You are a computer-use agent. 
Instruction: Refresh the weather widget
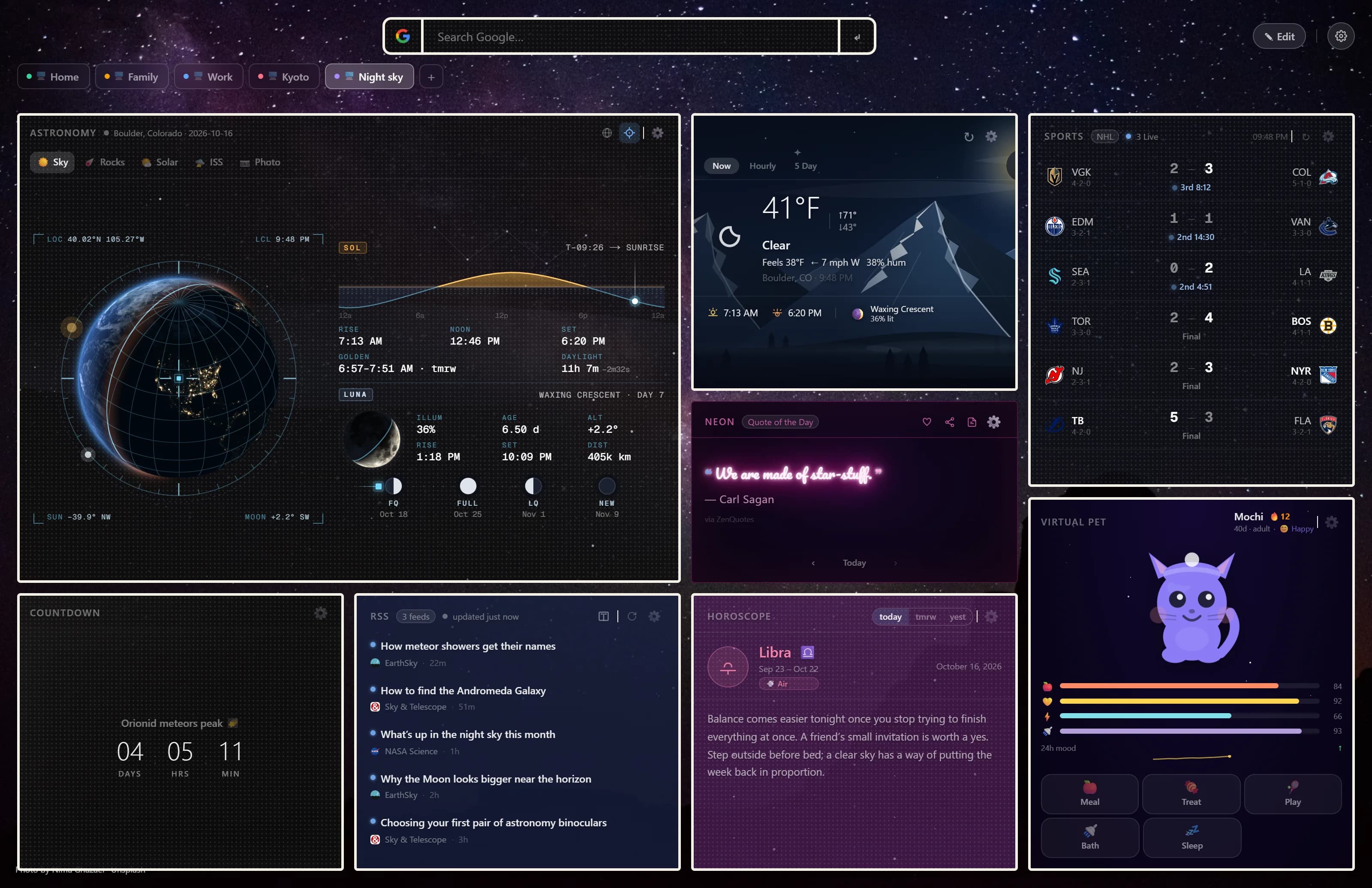969,137
